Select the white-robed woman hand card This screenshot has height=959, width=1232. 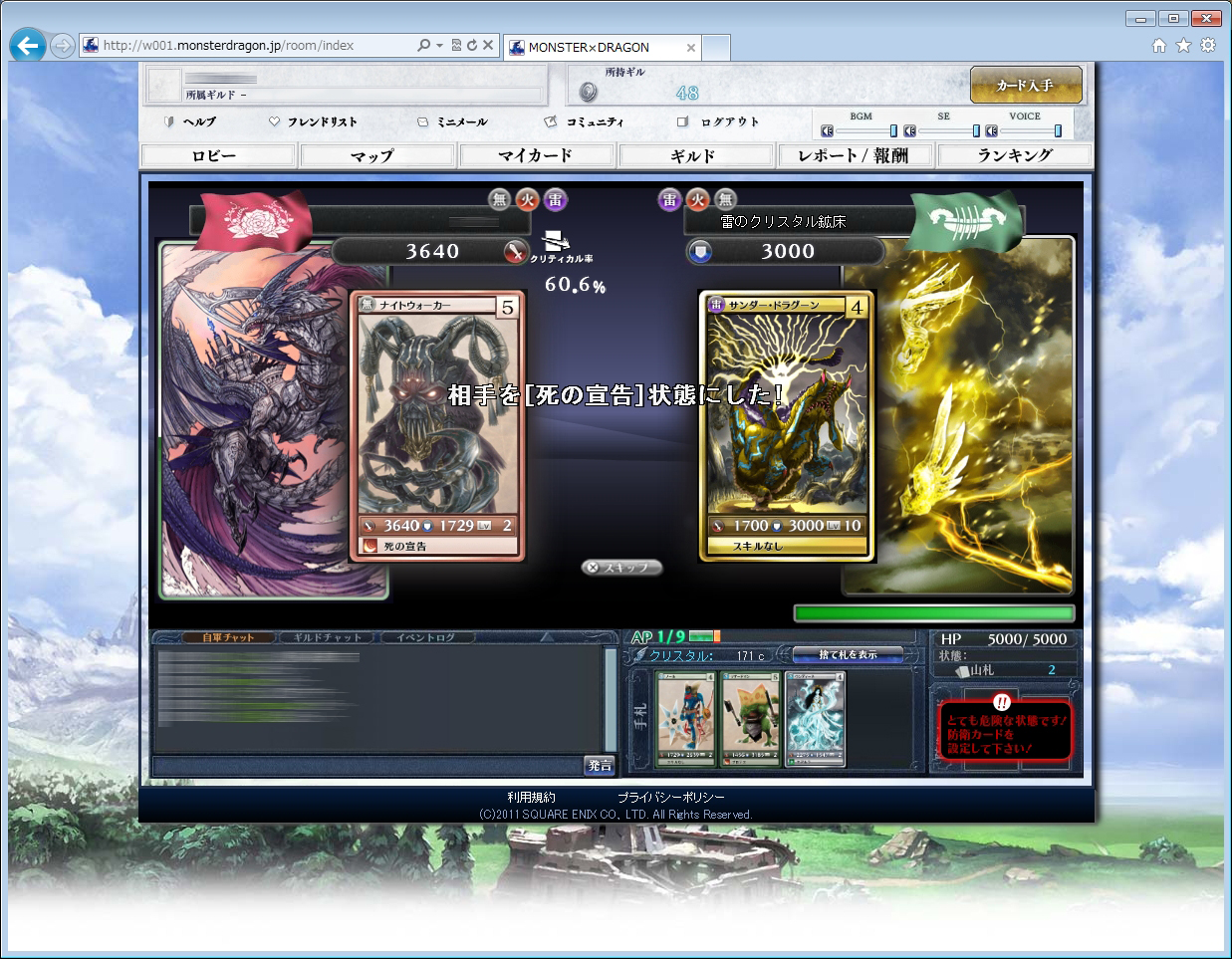pyautogui.click(x=816, y=719)
